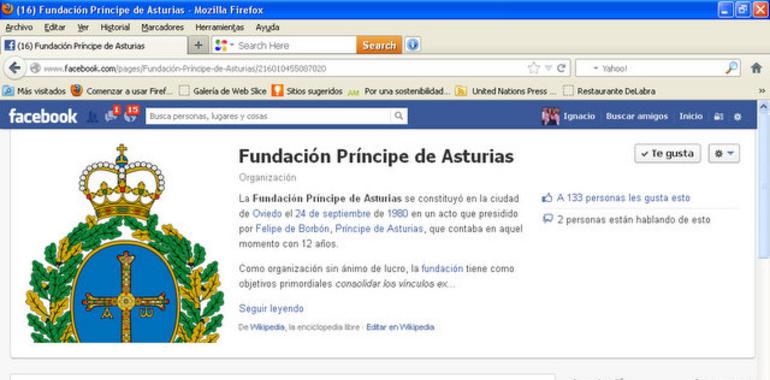The height and width of the screenshot is (380, 770).
Task: Open a new tab with plus button
Action: pos(198,46)
